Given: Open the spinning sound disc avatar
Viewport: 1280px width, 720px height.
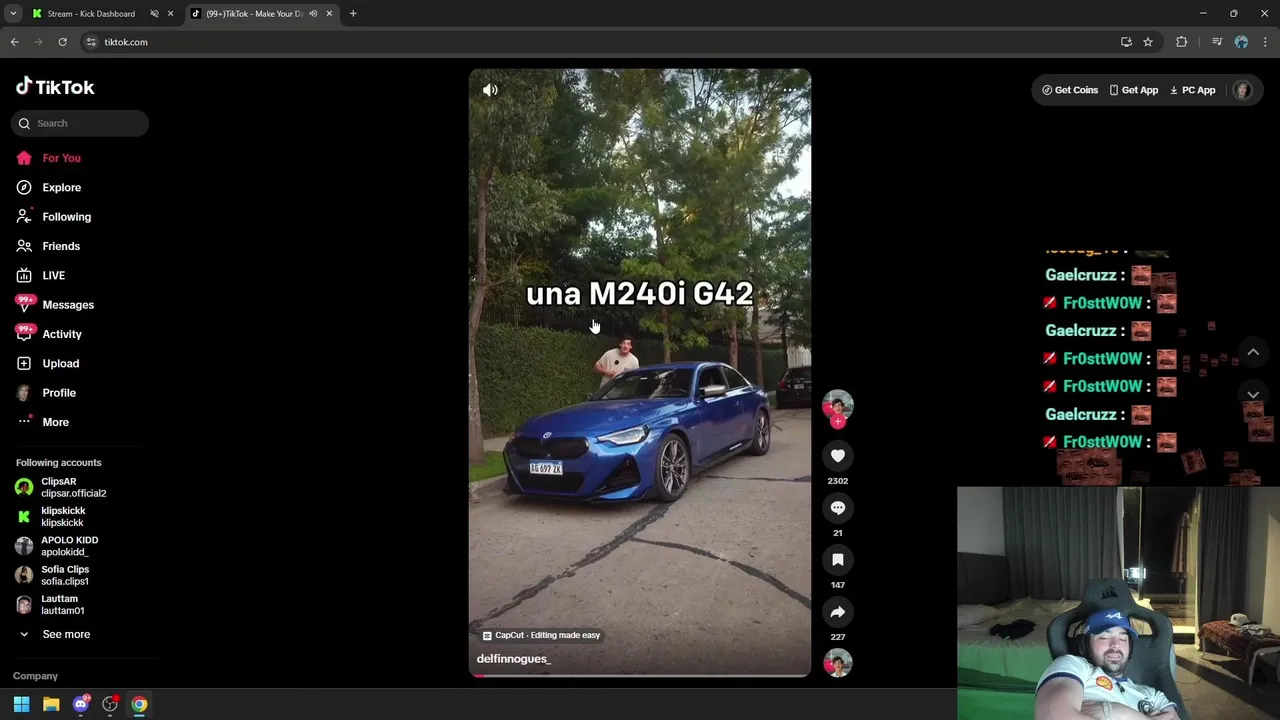Looking at the screenshot, I should coord(838,663).
